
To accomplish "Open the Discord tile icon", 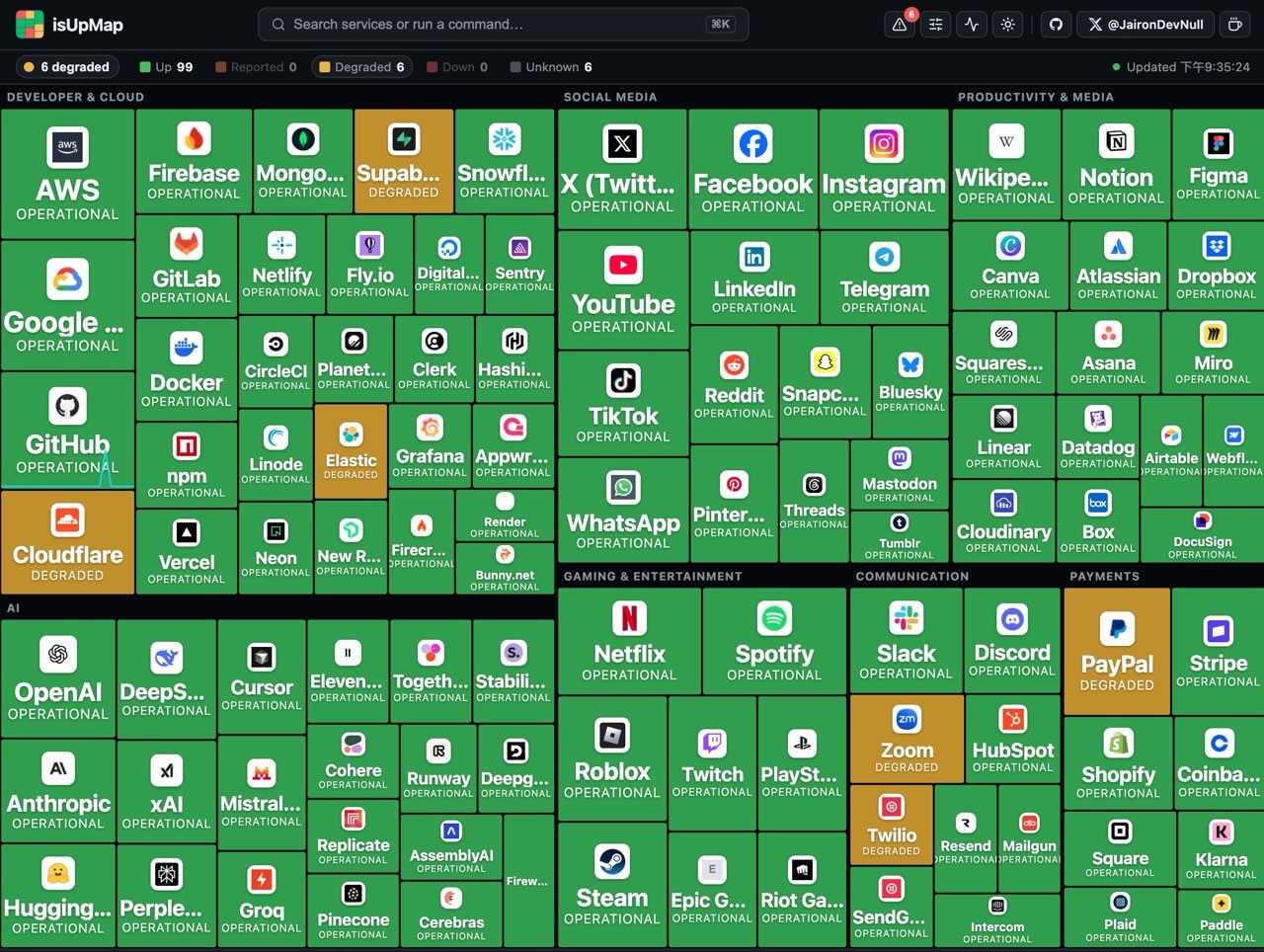I will 1012,620.
